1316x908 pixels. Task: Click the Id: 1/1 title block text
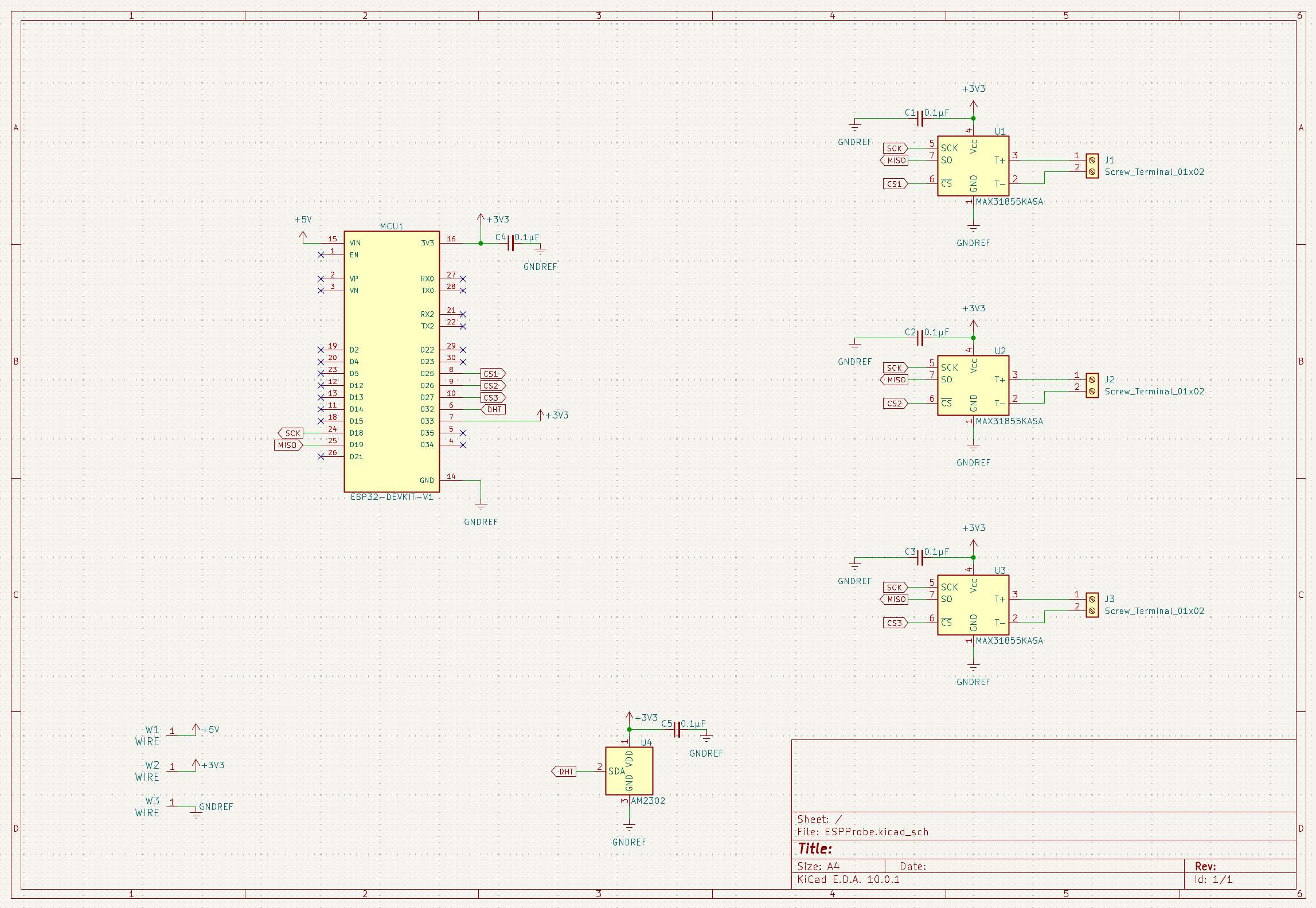[1213, 879]
